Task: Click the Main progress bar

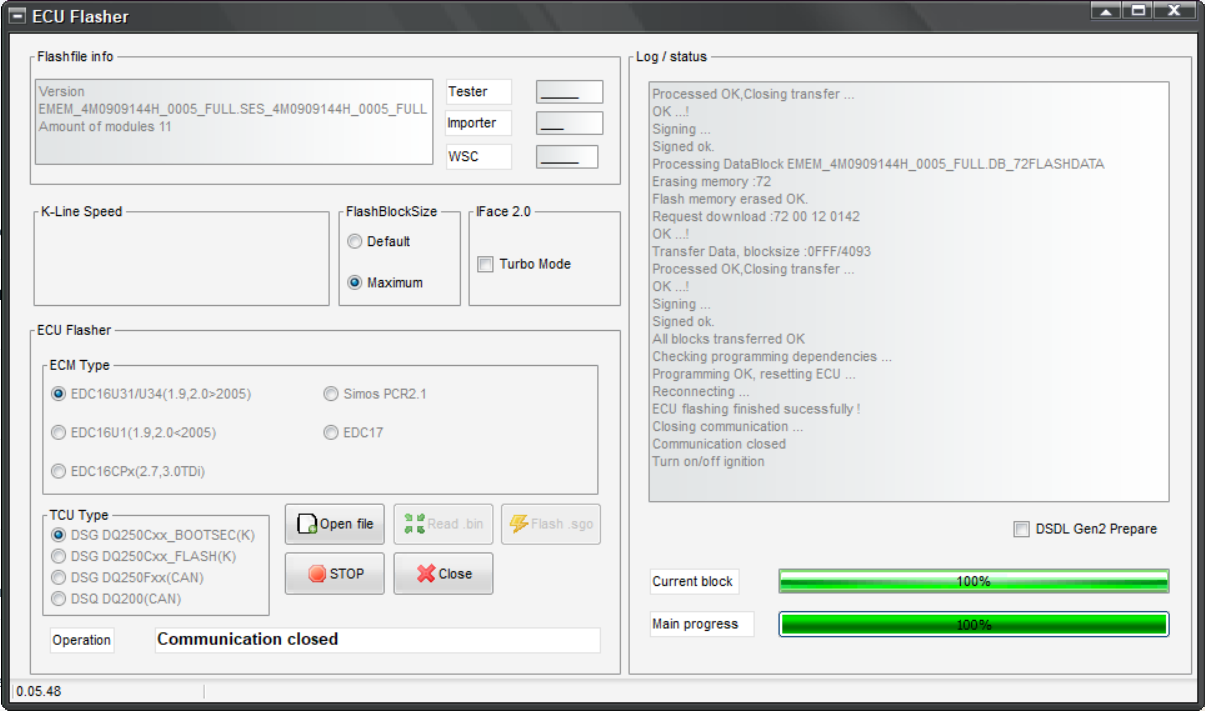Action: (x=973, y=624)
